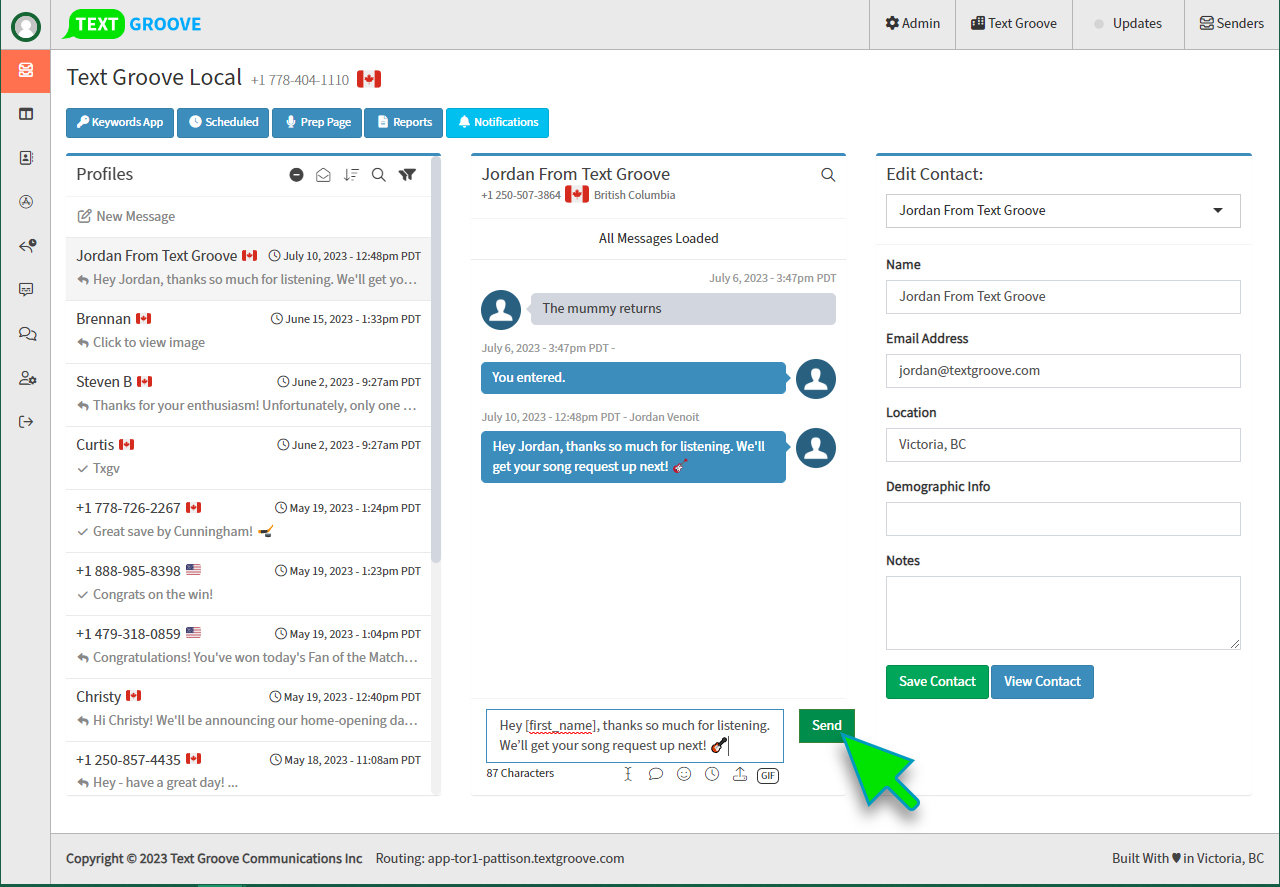Click the Canada flag beside Text Groove Local number
Viewport: 1280px width, 887px height.
tap(369, 79)
